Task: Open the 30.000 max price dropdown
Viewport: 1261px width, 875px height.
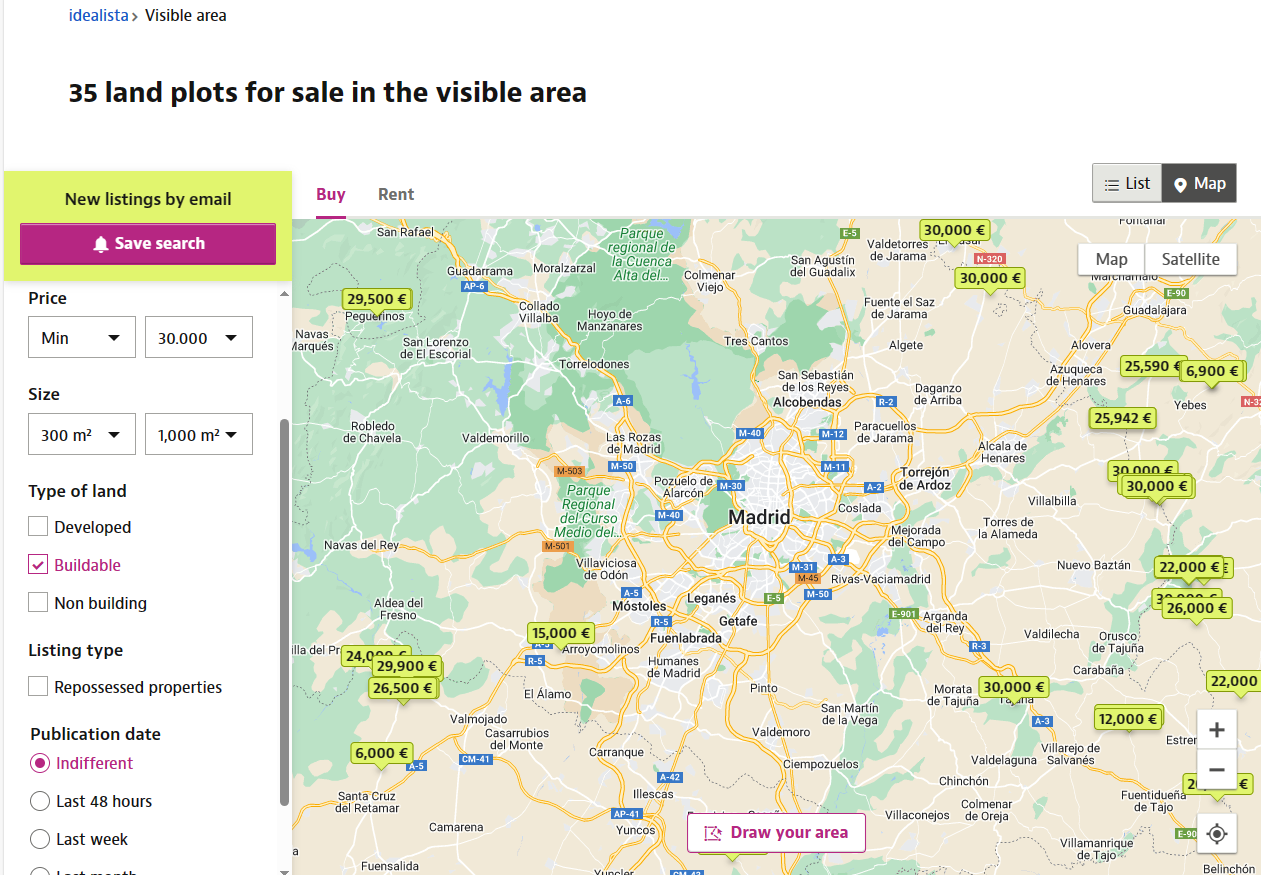Action: coord(199,338)
